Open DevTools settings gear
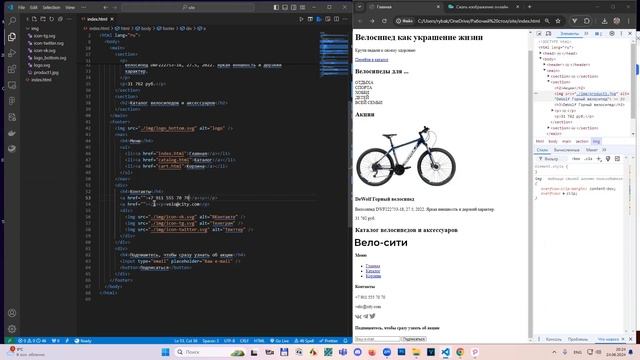Image resolution: width=640 pixels, height=360 pixels. click(x=612, y=33)
